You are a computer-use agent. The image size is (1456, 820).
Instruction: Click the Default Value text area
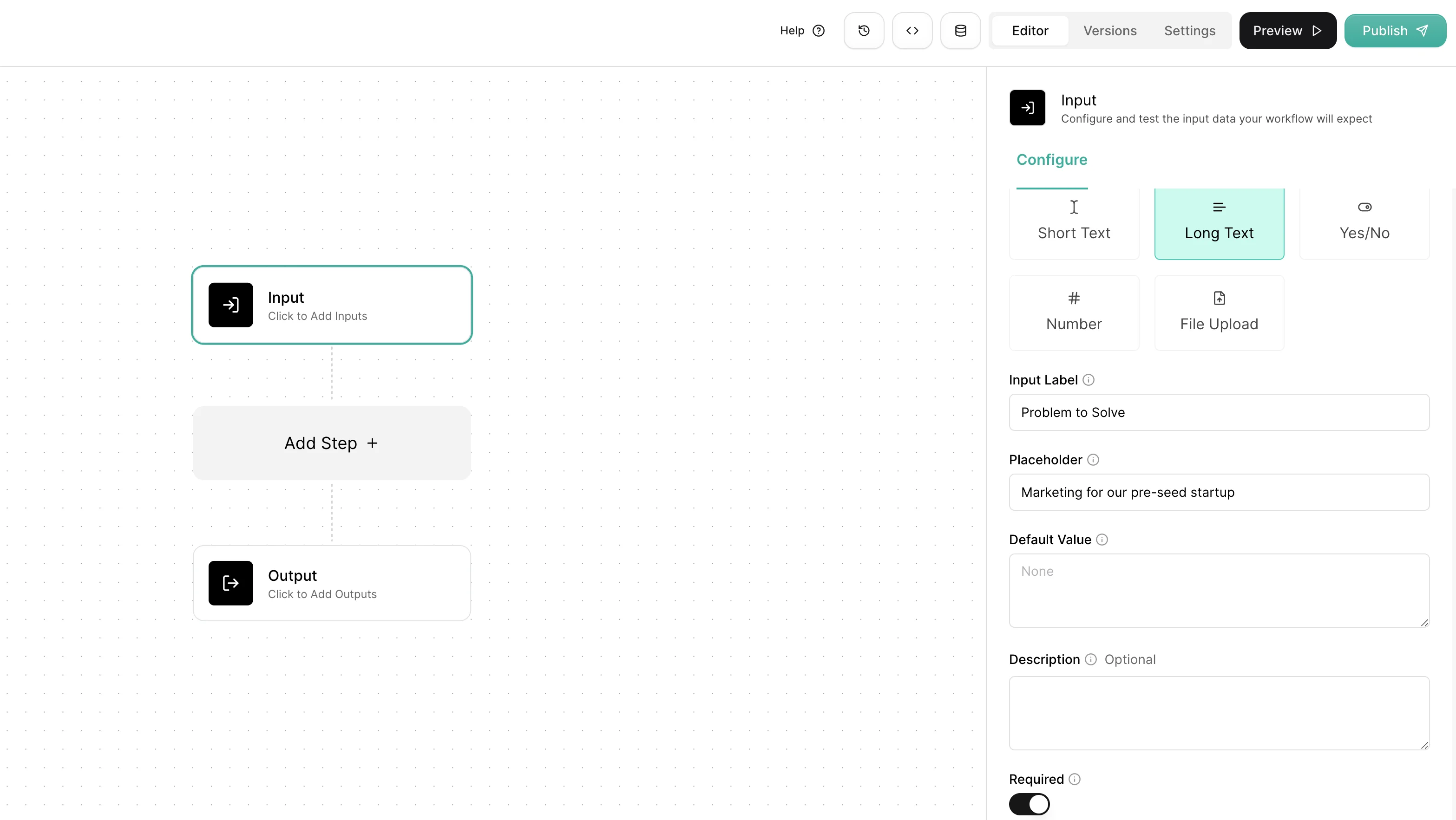[1219, 590]
